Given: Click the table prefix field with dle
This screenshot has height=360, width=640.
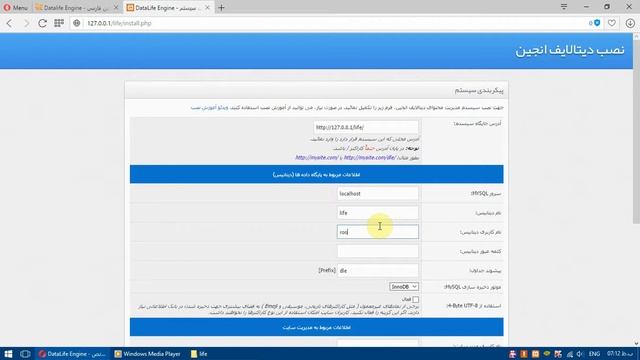Looking at the screenshot, I should tap(378, 271).
